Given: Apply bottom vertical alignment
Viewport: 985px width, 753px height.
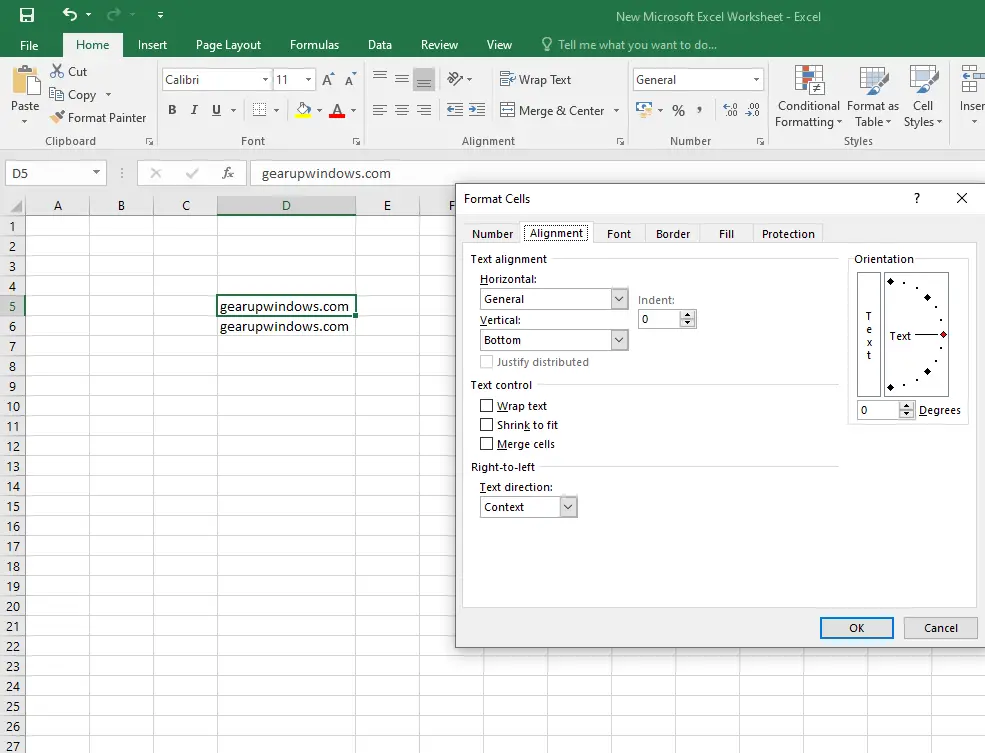Looking at the screenshot, I should 424,79.
